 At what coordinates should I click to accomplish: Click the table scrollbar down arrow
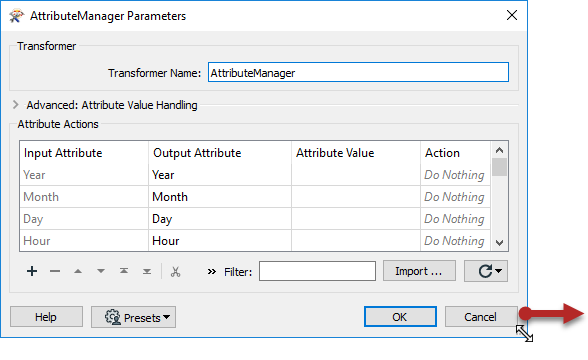[499, 243]
